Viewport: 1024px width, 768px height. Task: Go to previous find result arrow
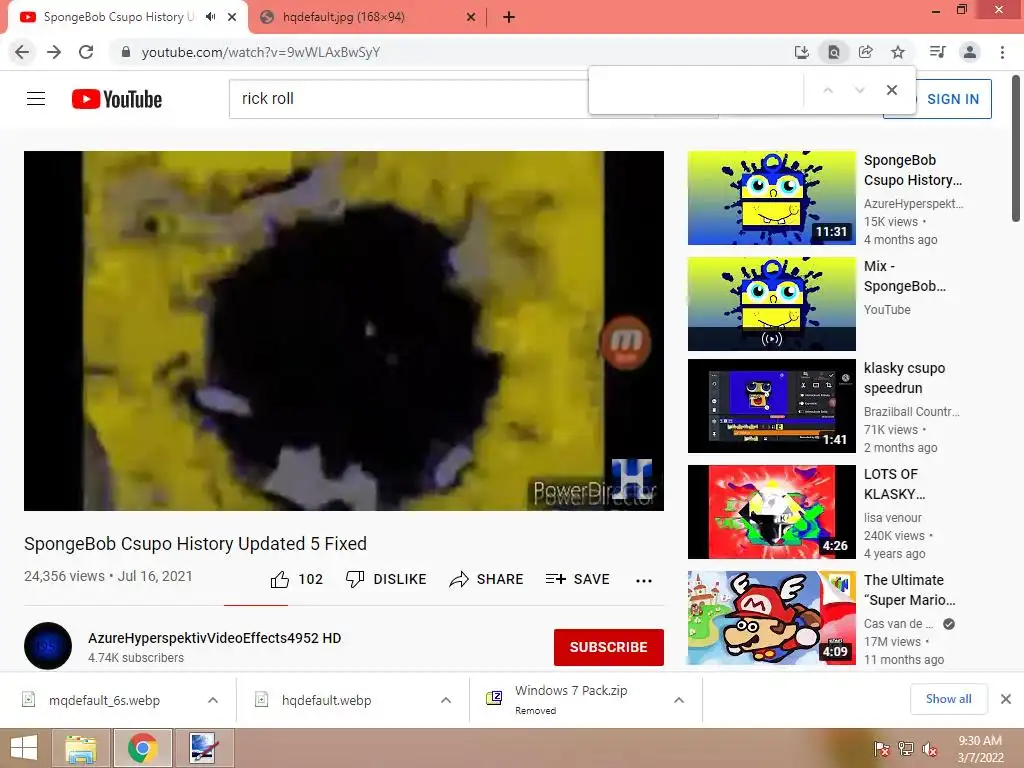[x=828, y=90]
